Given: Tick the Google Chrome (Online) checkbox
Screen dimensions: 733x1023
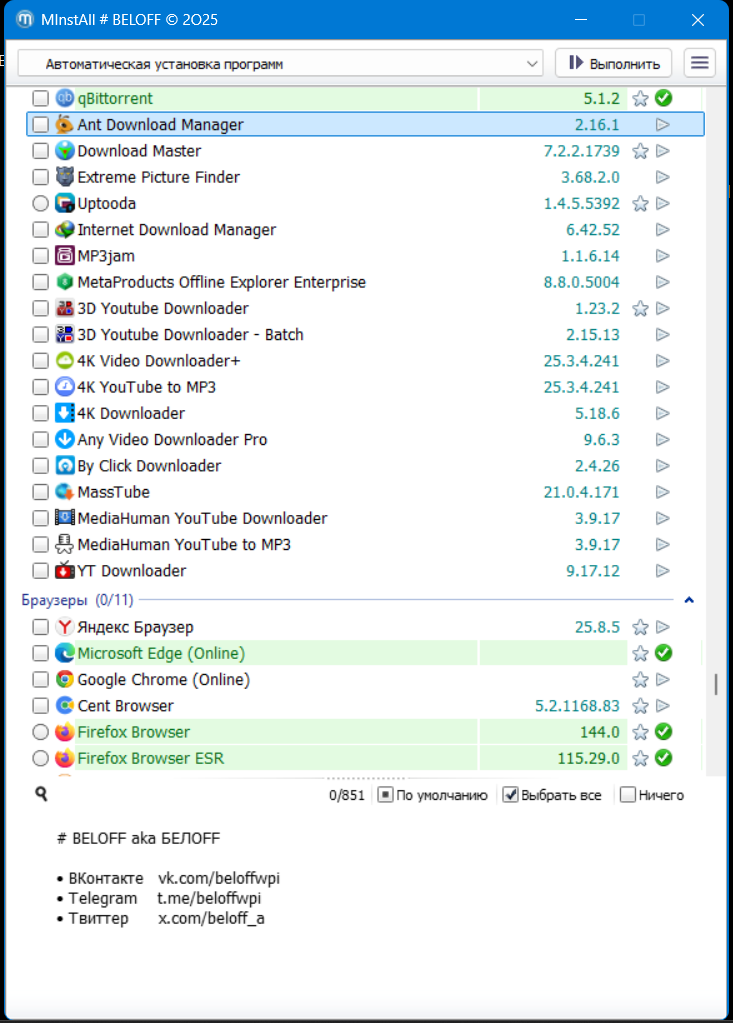Looking at the screenshot, I should 40,680.
